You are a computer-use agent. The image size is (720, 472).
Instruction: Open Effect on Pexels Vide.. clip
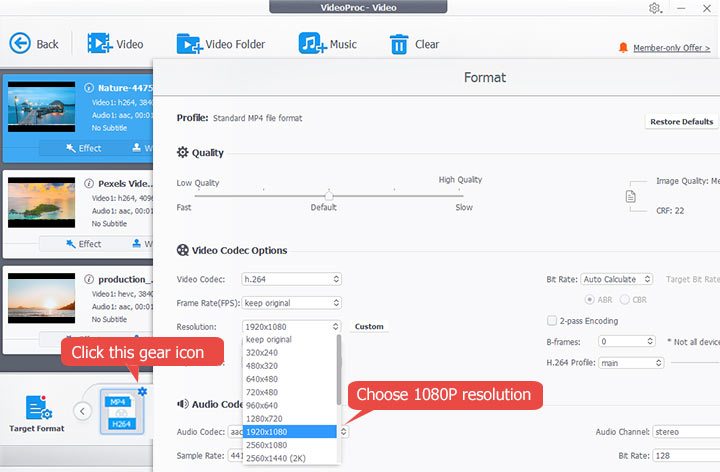pos(84,243)
